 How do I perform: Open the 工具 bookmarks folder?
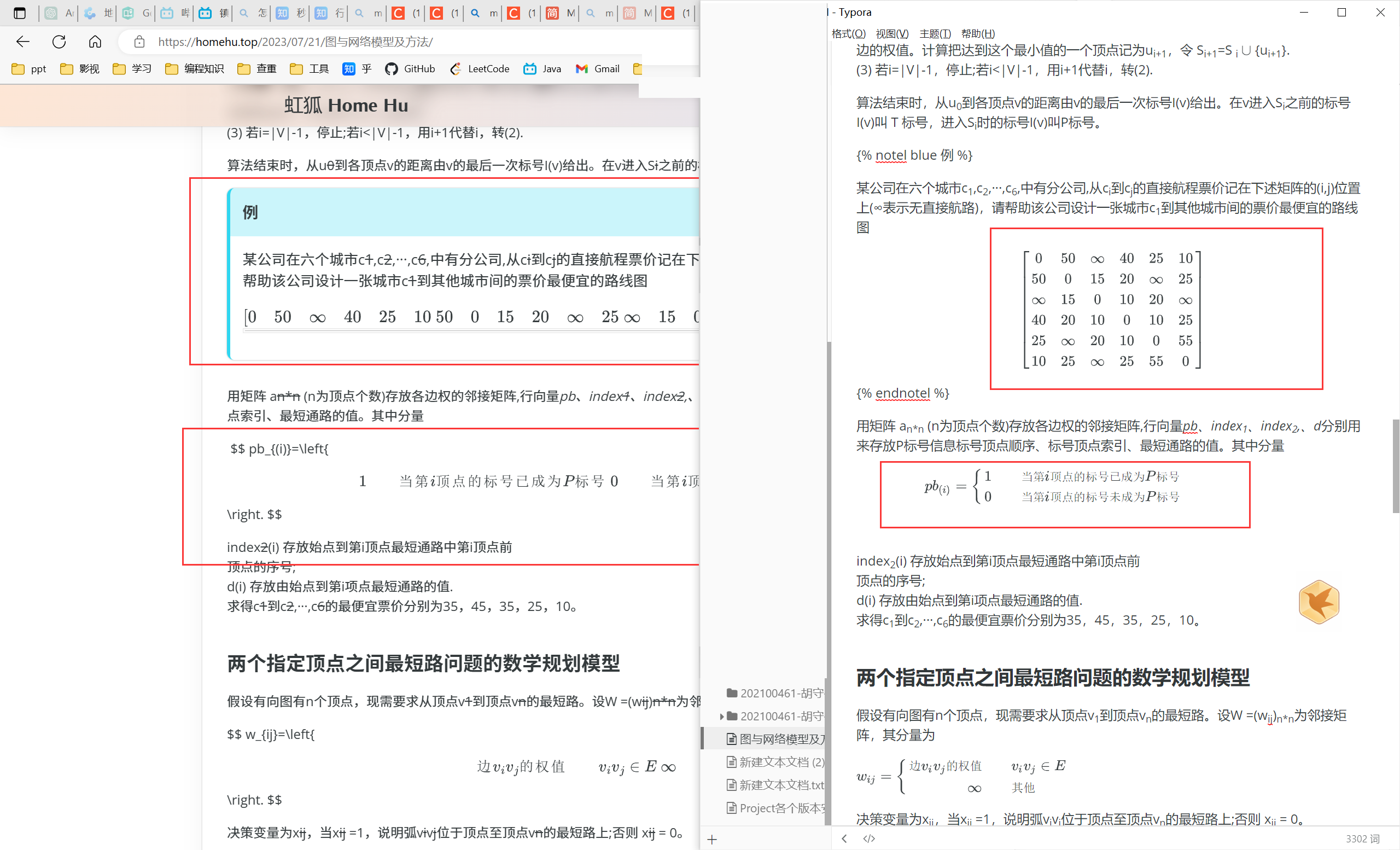click(310, 69)
